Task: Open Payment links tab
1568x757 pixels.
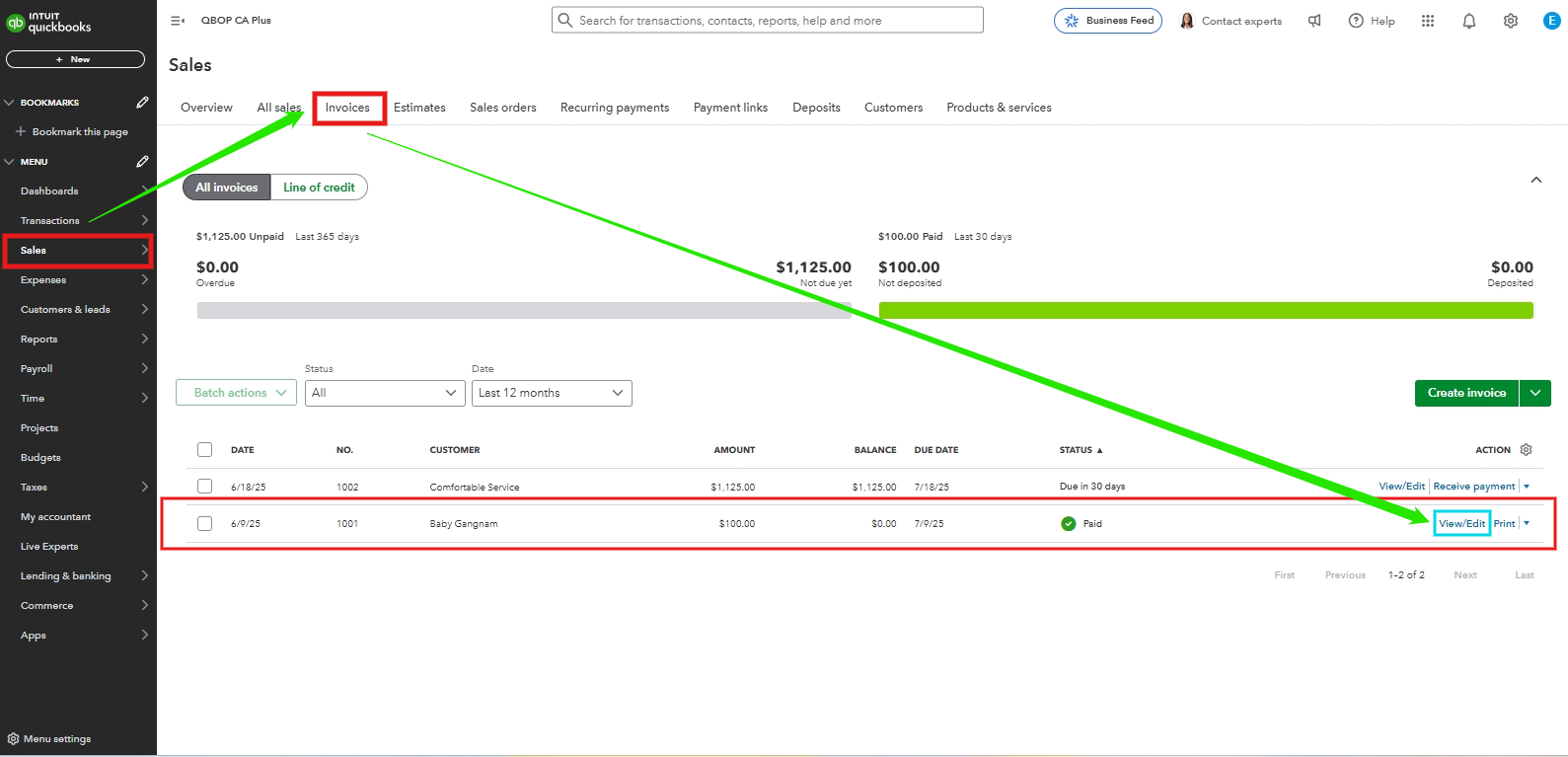Action: pos(730,108)
